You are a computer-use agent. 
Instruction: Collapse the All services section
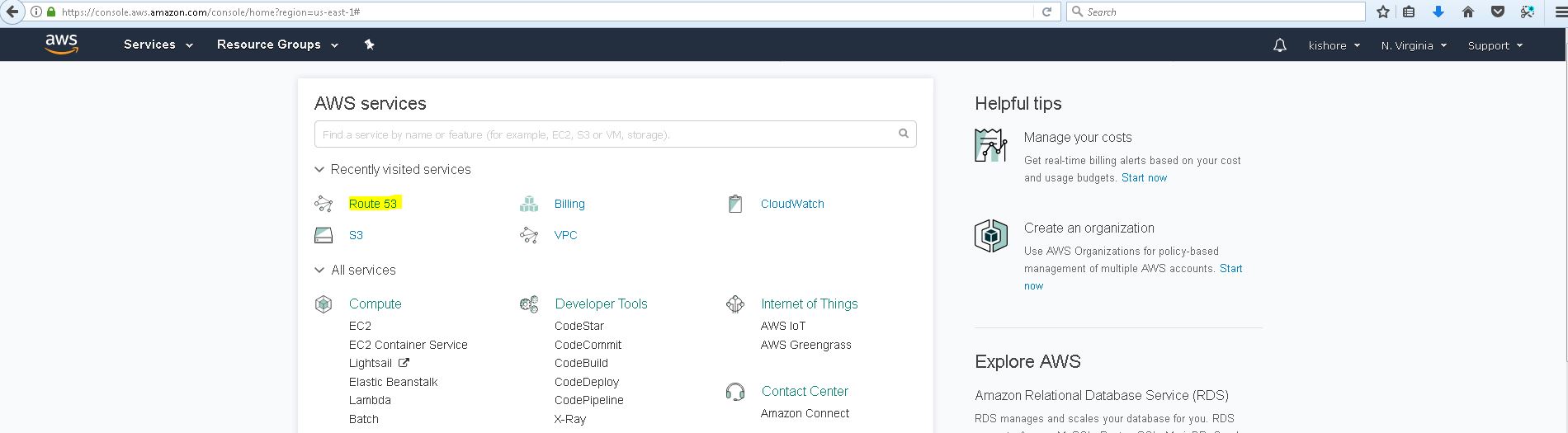click(x=319, y=271)
